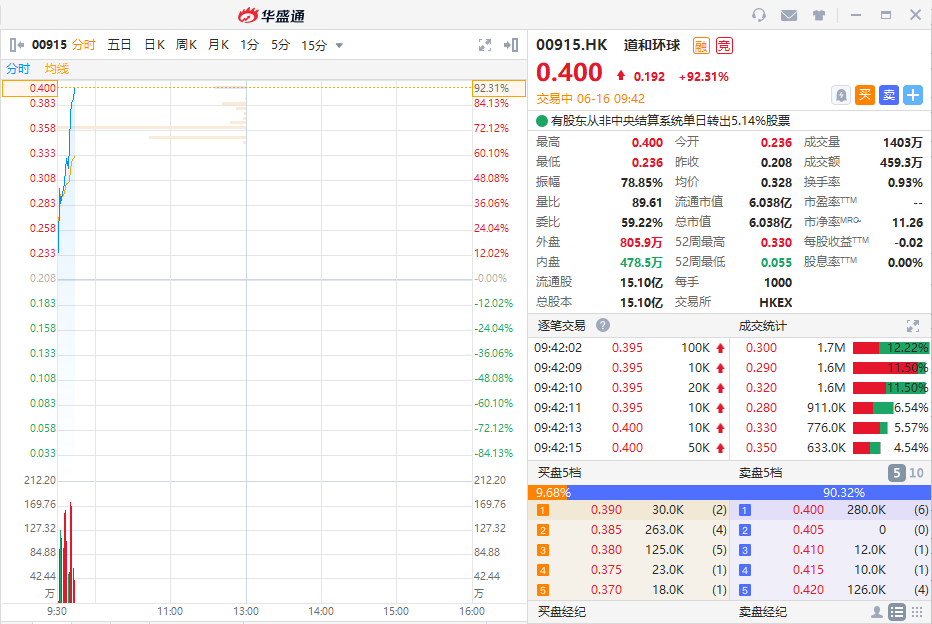932x624 pixels.
Task: Expand the chart to fullscreen
Action: click(x=485, y=45)
